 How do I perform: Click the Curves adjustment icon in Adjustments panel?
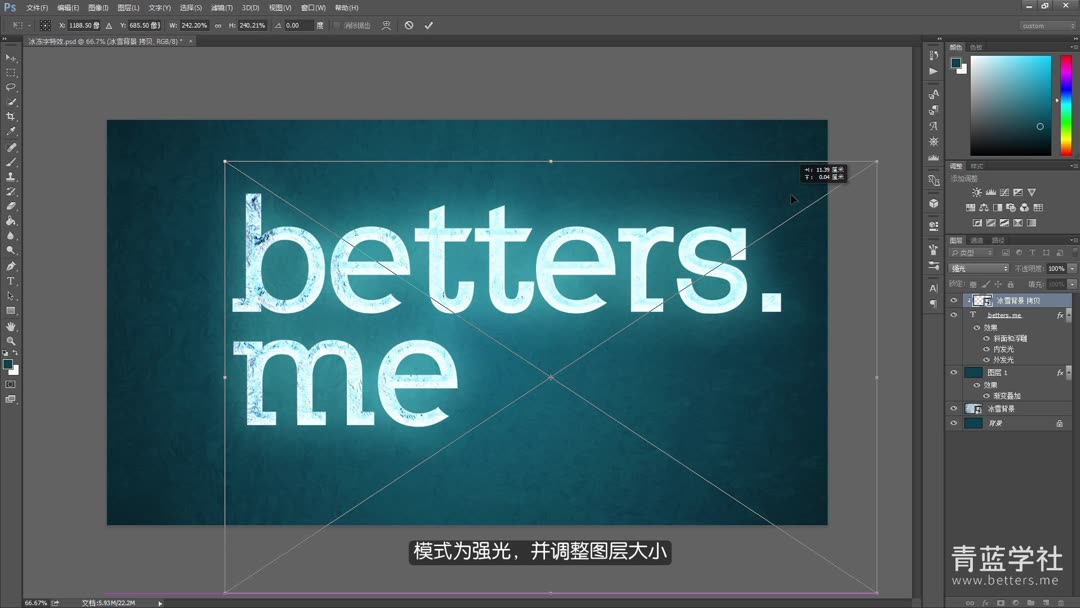(1004, 193)
